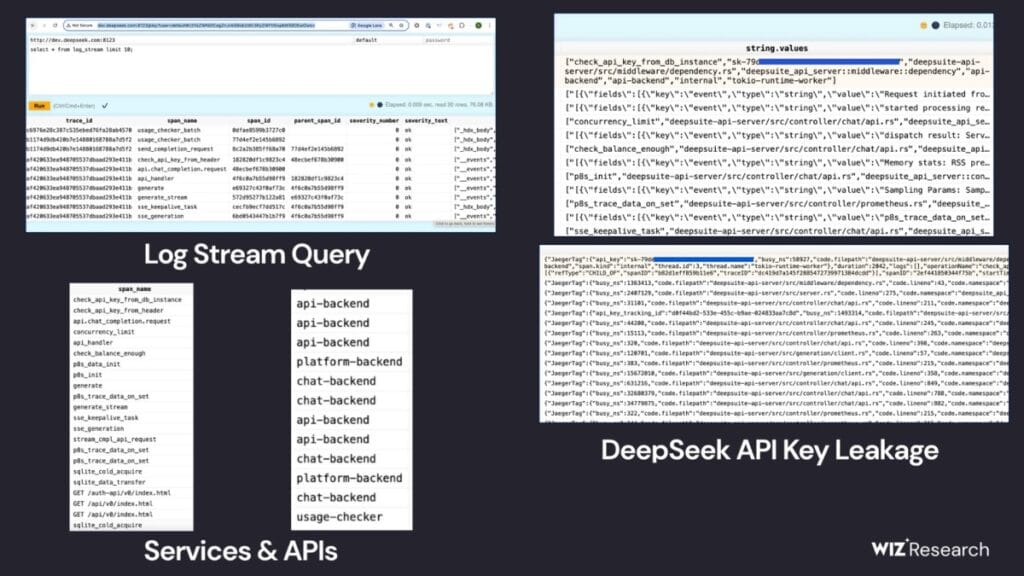
Task: Click the JaegerTag row with api_key_tracking_id
Action: click(x=776, y=313)
